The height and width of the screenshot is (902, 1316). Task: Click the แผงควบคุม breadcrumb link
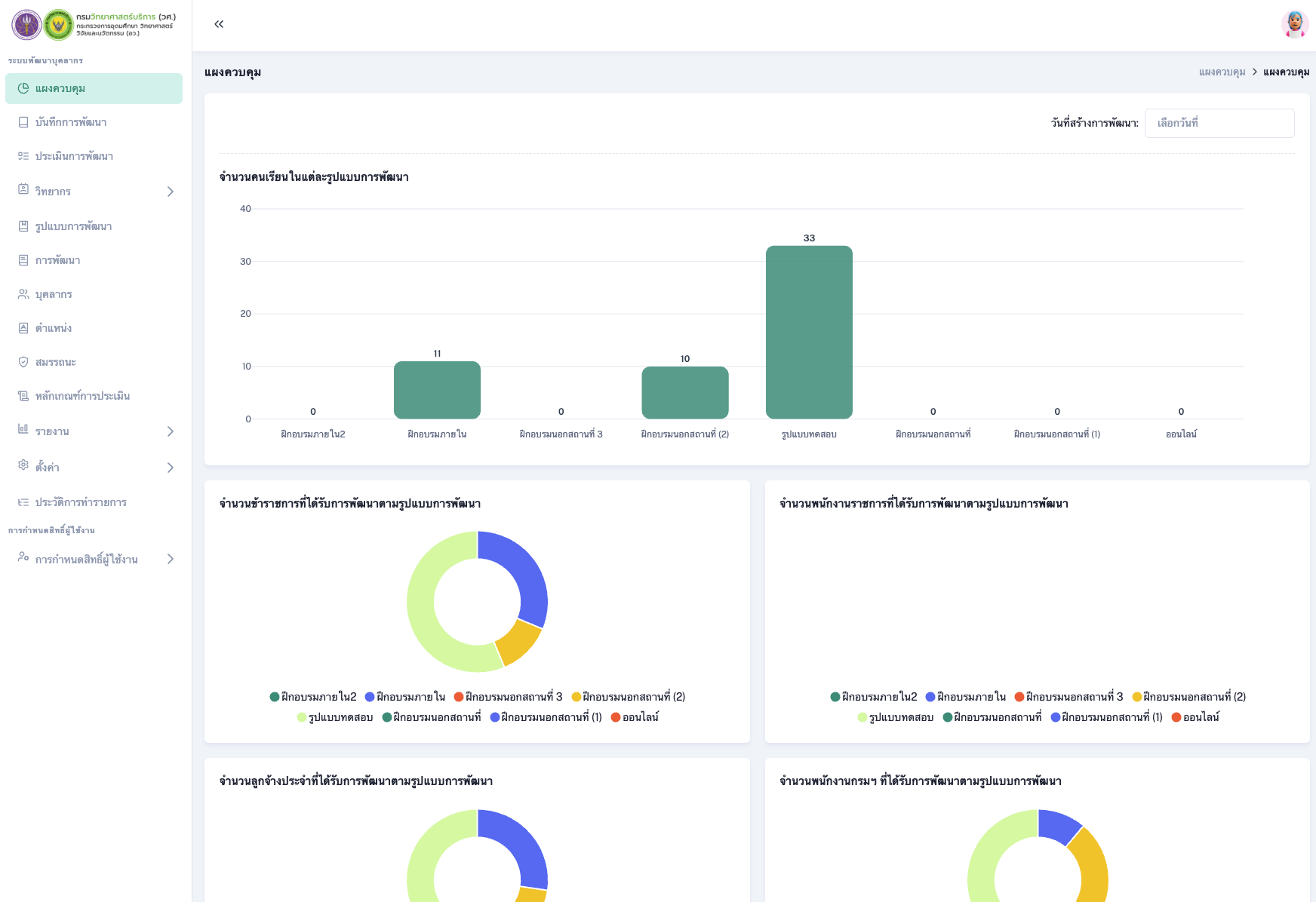coord(1222,72)
